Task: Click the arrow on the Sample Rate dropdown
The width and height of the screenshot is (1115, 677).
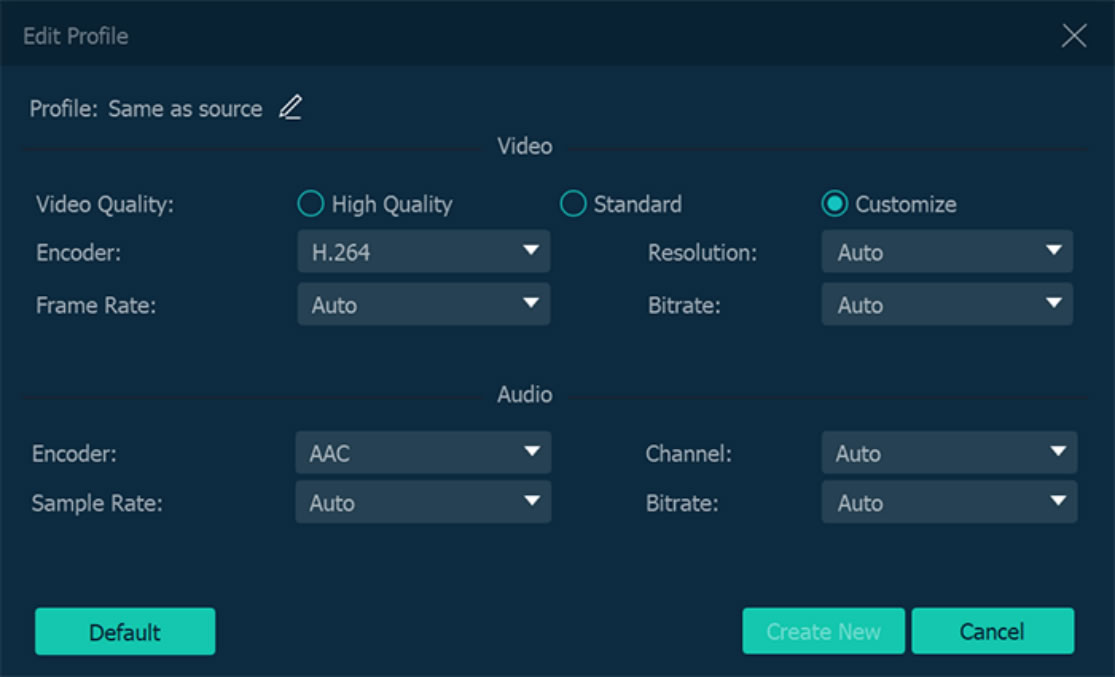Action: tap(531, 503)
